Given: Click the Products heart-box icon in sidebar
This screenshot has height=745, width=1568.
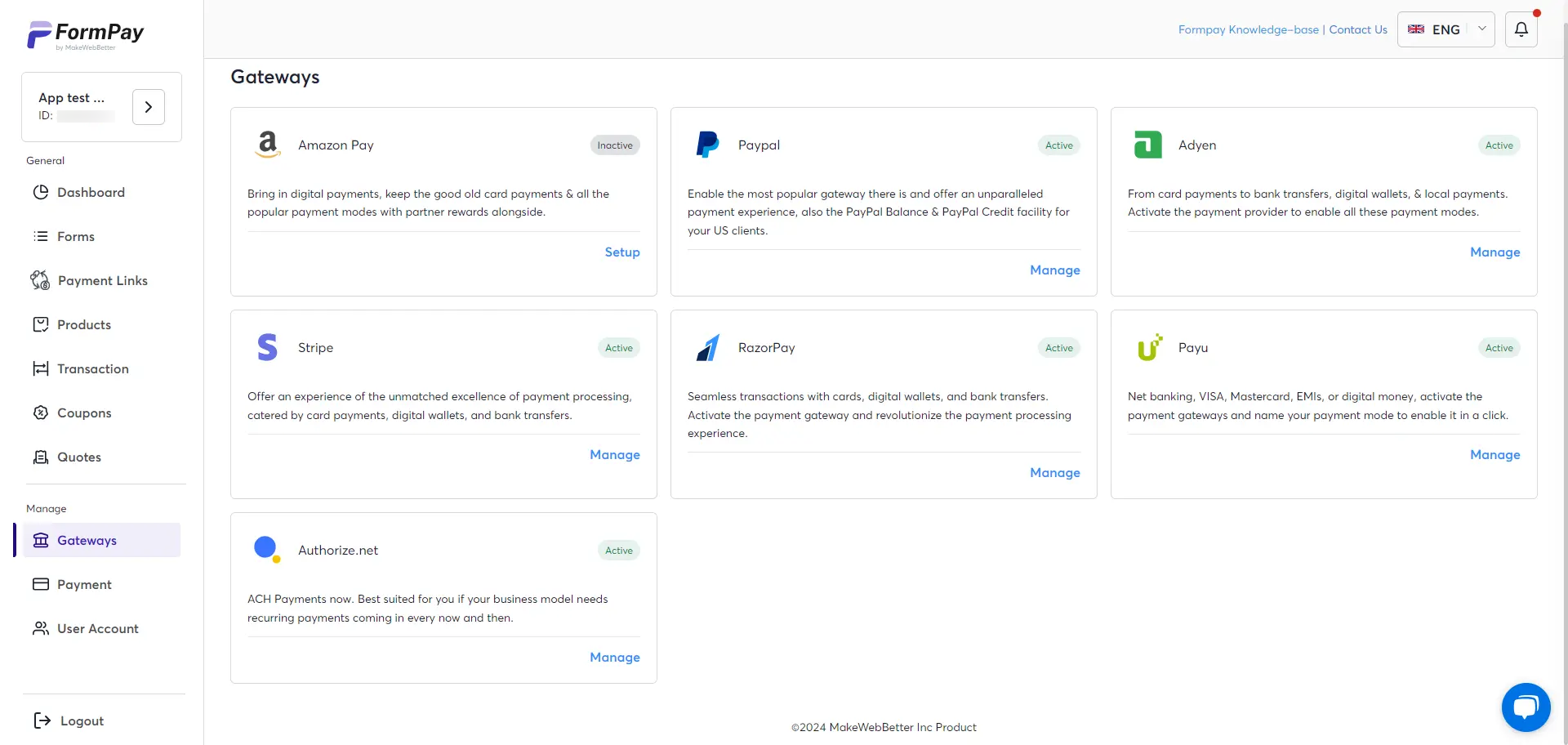Looking at the screenshot, I should (x=40, y=324).
